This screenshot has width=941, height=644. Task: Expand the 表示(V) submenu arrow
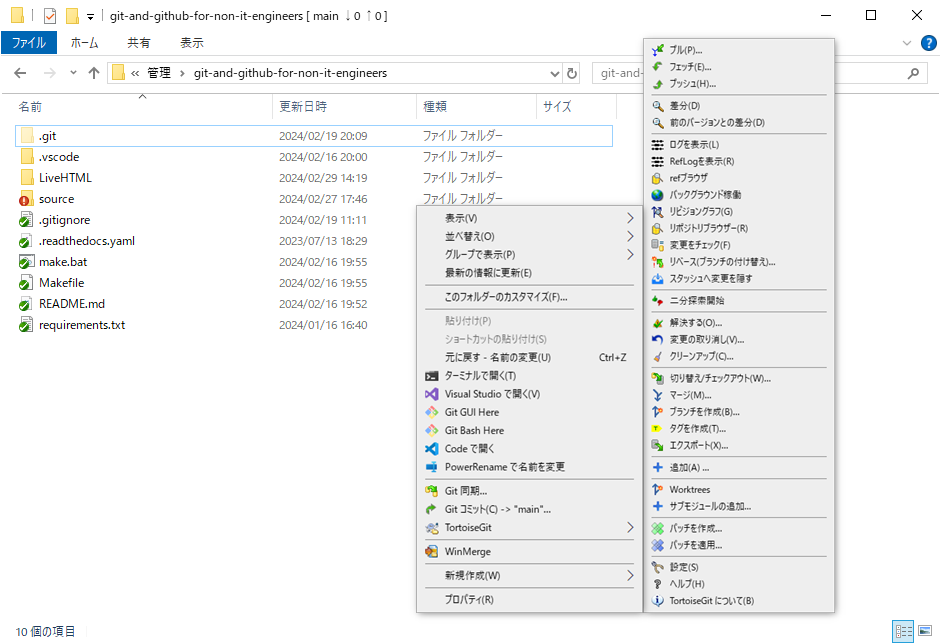630,218
